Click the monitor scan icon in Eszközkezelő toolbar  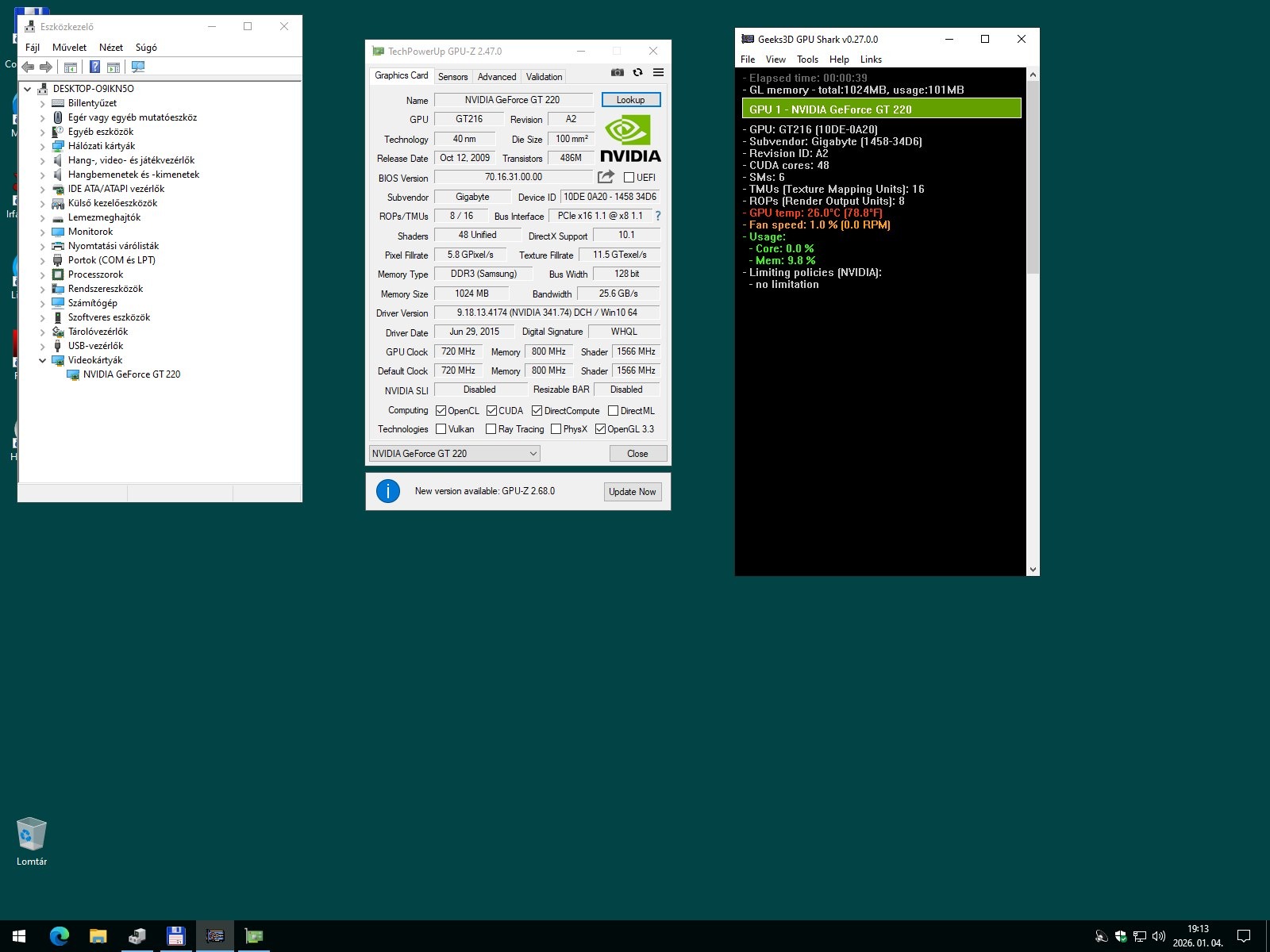[138, 67]
